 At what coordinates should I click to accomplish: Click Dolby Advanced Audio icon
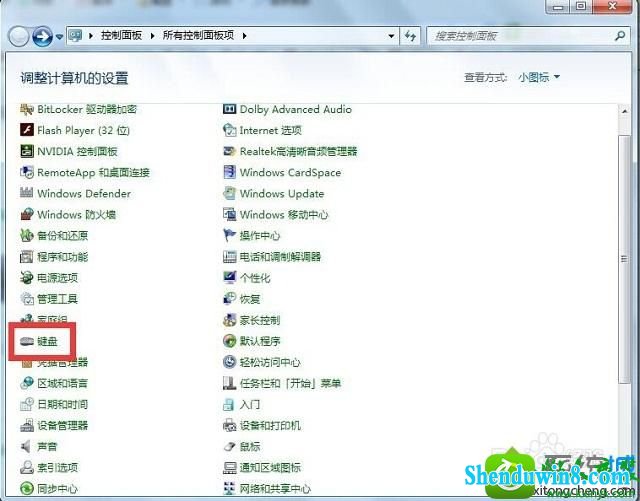[x=229, y=109]
